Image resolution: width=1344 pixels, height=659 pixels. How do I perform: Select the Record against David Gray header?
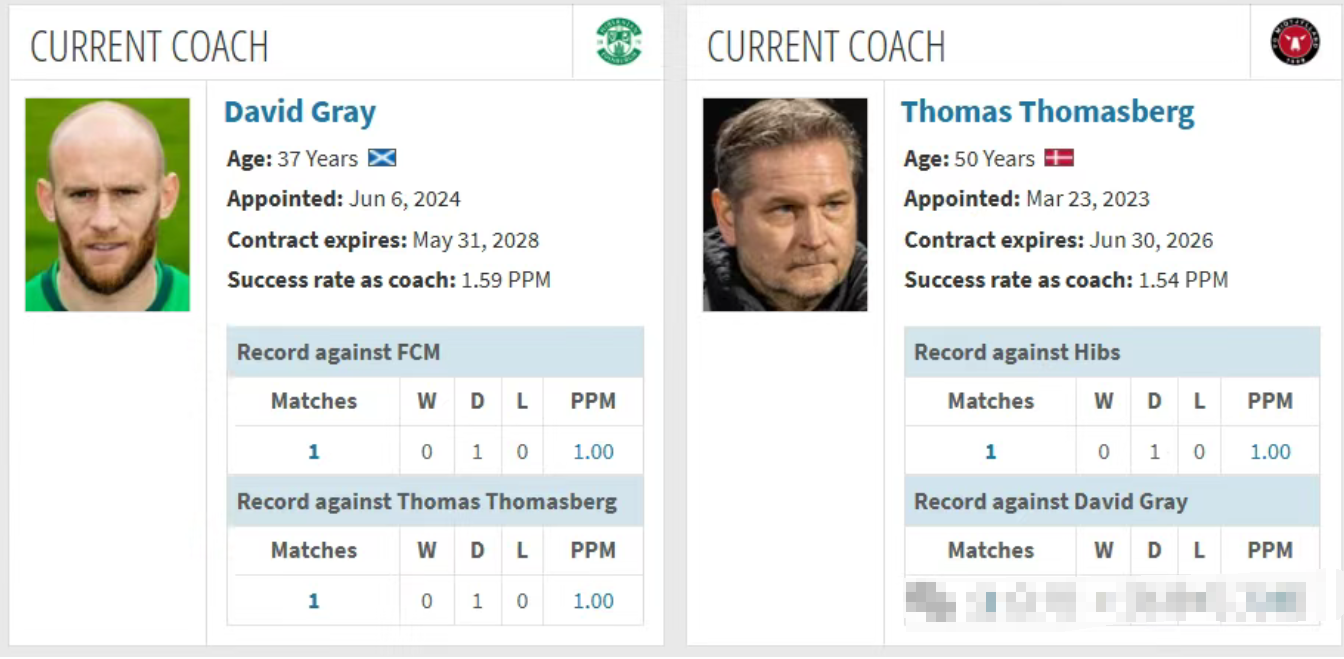coord(1050,501)
